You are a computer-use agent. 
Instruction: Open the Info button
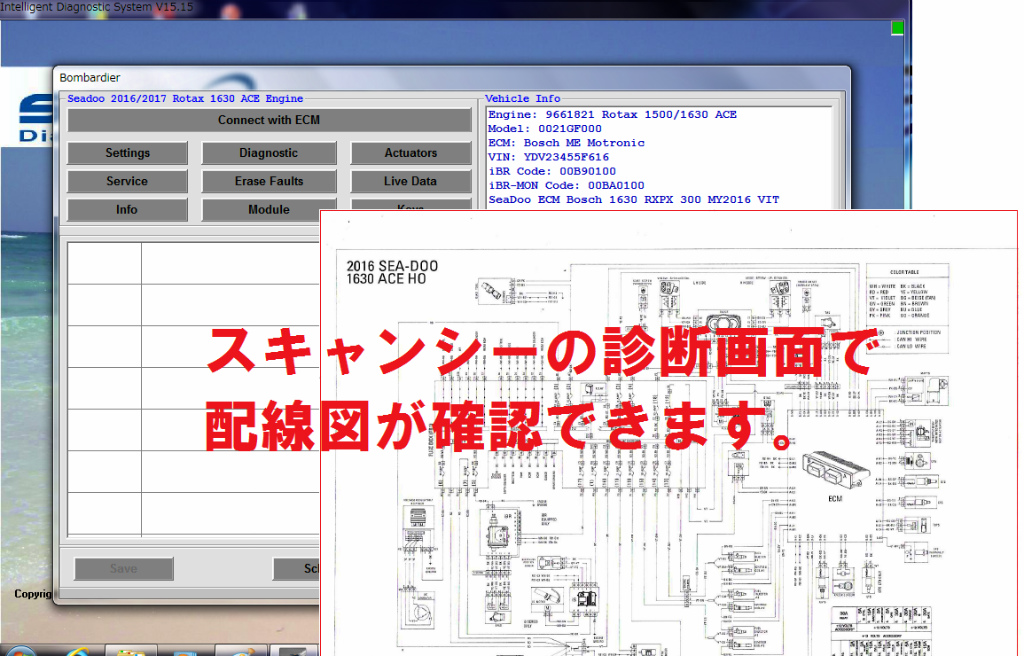pyautogui.click(x=127, y=210)
